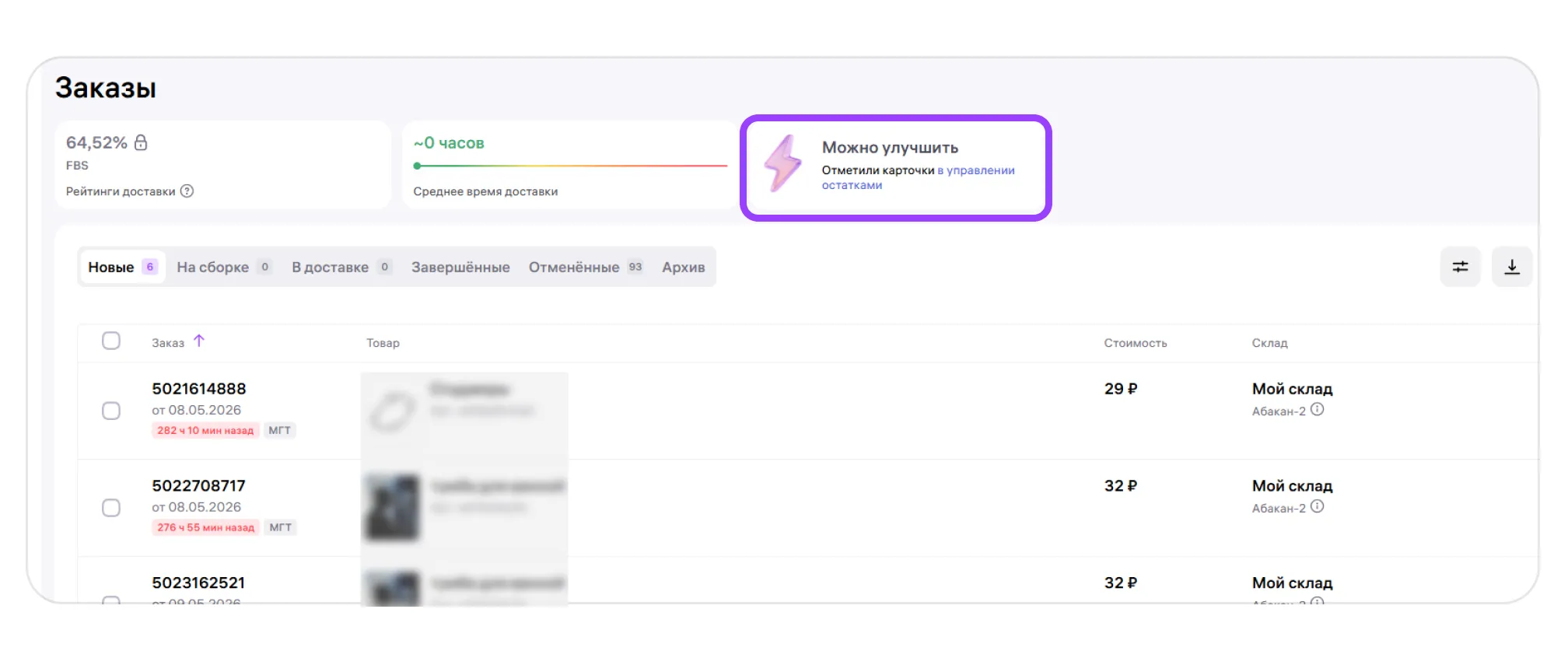The height and width of the screenshot is (658, 1568).
Task: Sort by order using the arrow icon
Action: tap(199, 341)
